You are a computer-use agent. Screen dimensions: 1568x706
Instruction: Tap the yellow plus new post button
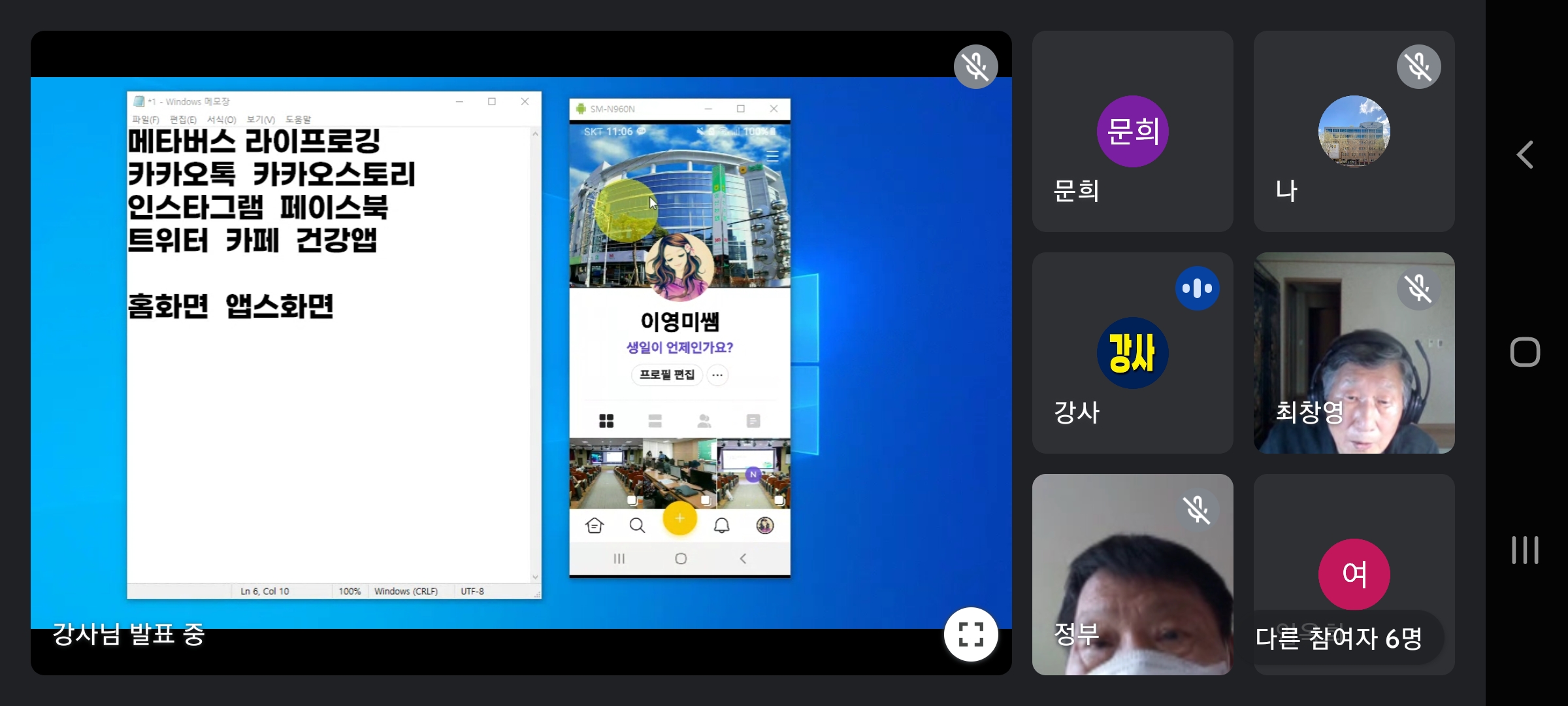[x=679, y=518]
